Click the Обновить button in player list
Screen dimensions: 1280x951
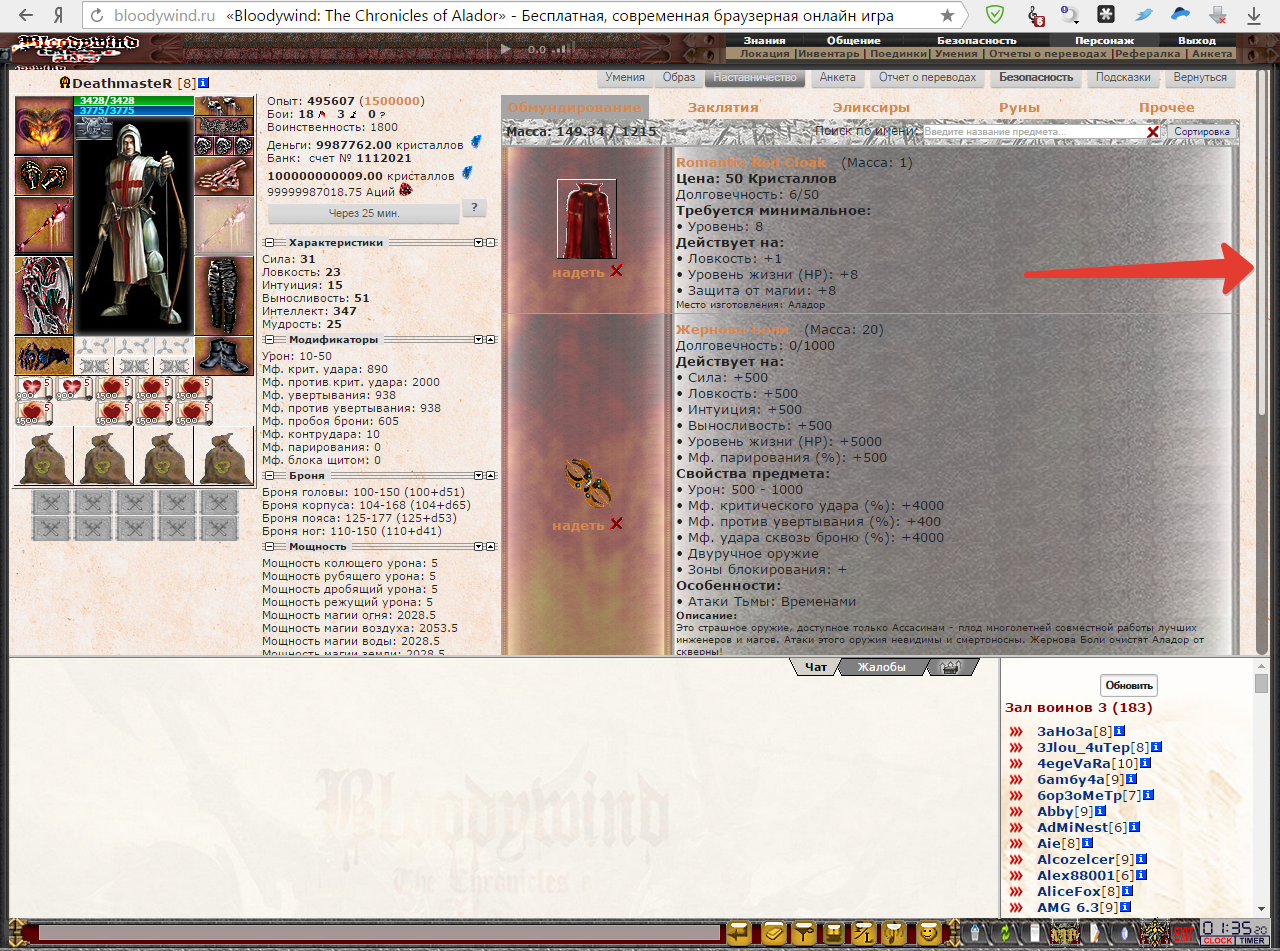1129,685
